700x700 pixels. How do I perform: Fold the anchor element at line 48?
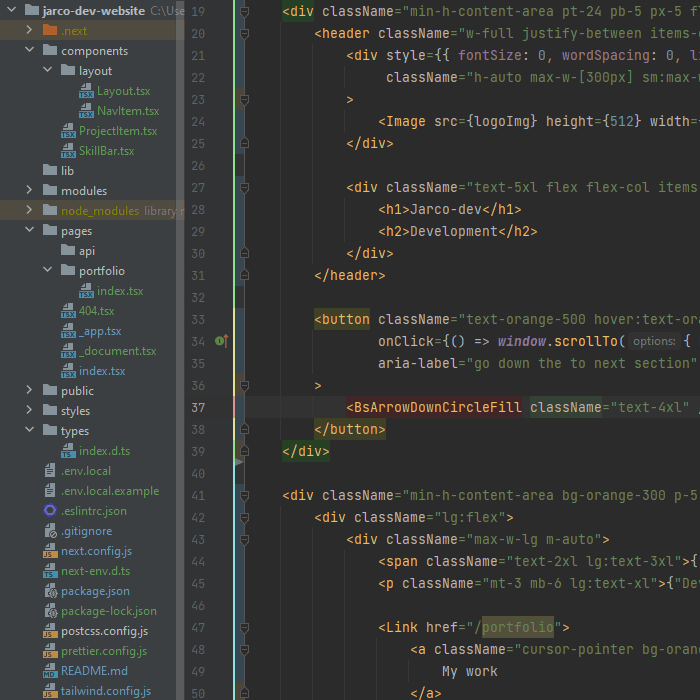[x=245, y=650]
